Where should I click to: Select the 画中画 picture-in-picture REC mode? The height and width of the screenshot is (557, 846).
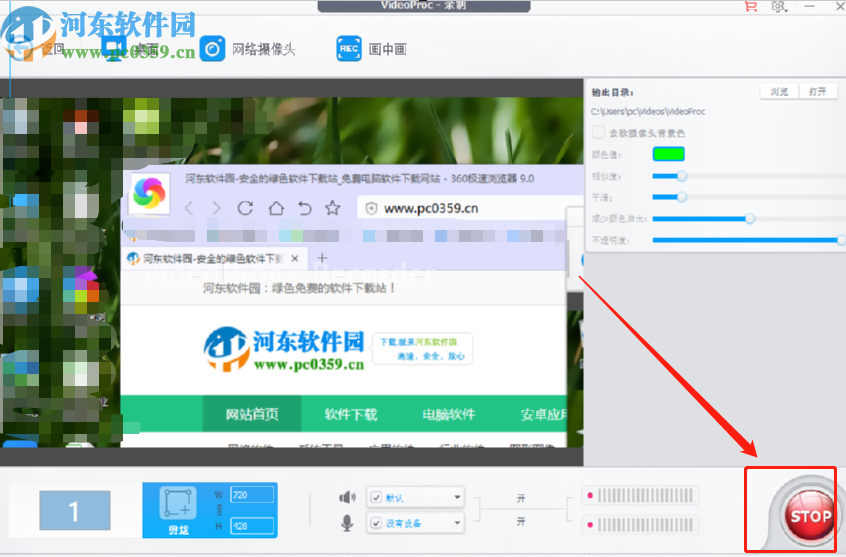click(372, 49)
